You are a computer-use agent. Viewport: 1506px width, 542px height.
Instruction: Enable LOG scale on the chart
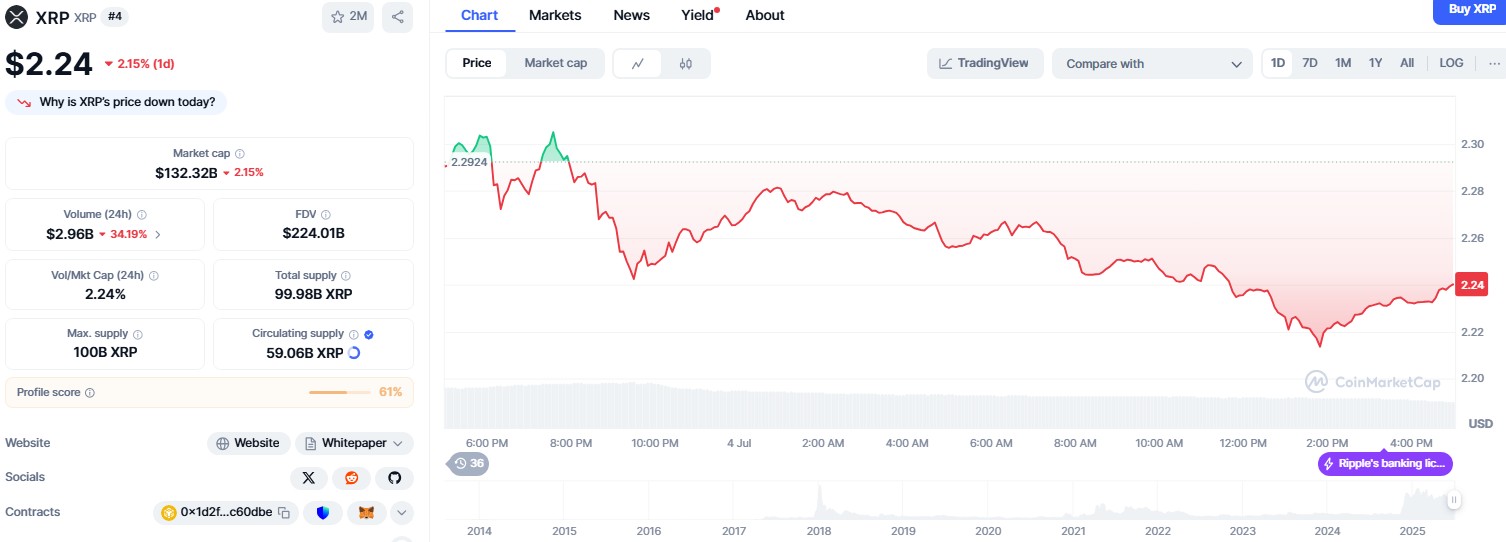(1451, 63)
